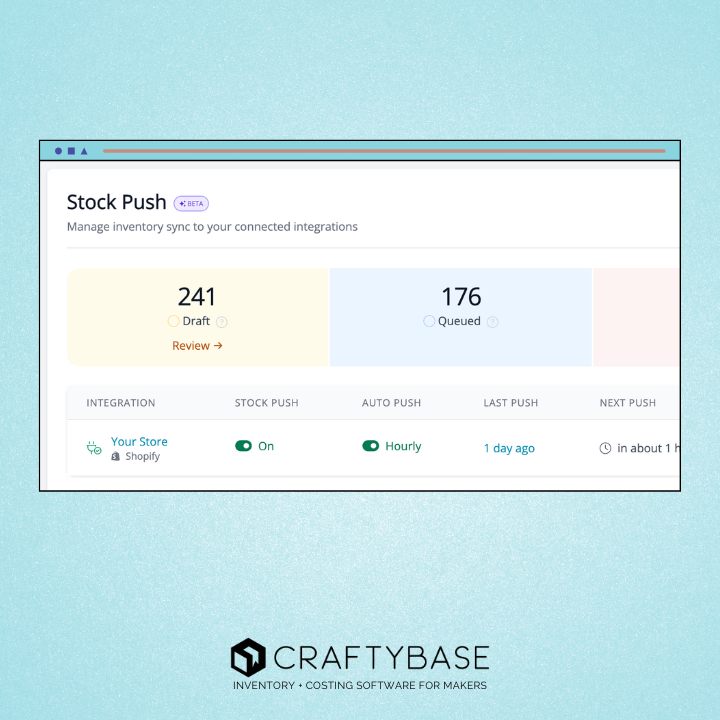Click the plug connection icon for Your Store
Image resolution: width=720 pixels, height=720 pixels.
click(x=94, y=448)
